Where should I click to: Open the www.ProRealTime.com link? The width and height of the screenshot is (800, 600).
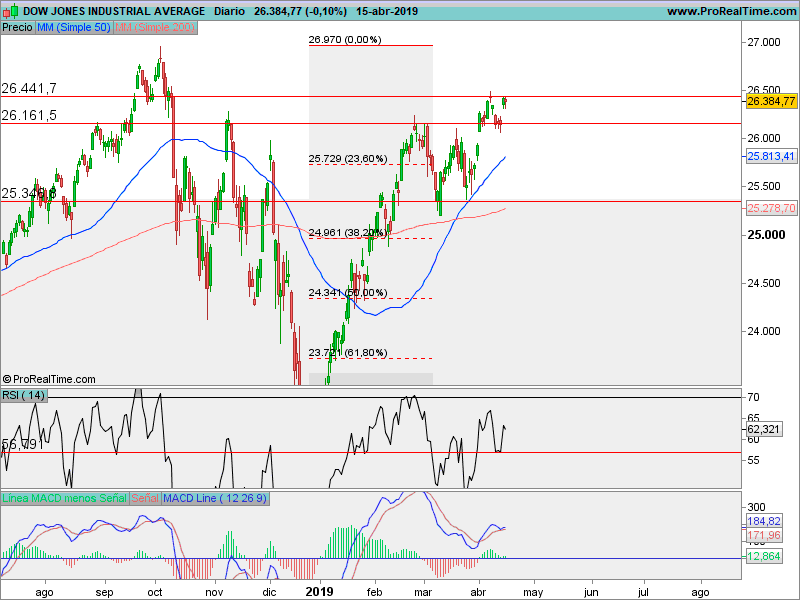click(732, 11)
